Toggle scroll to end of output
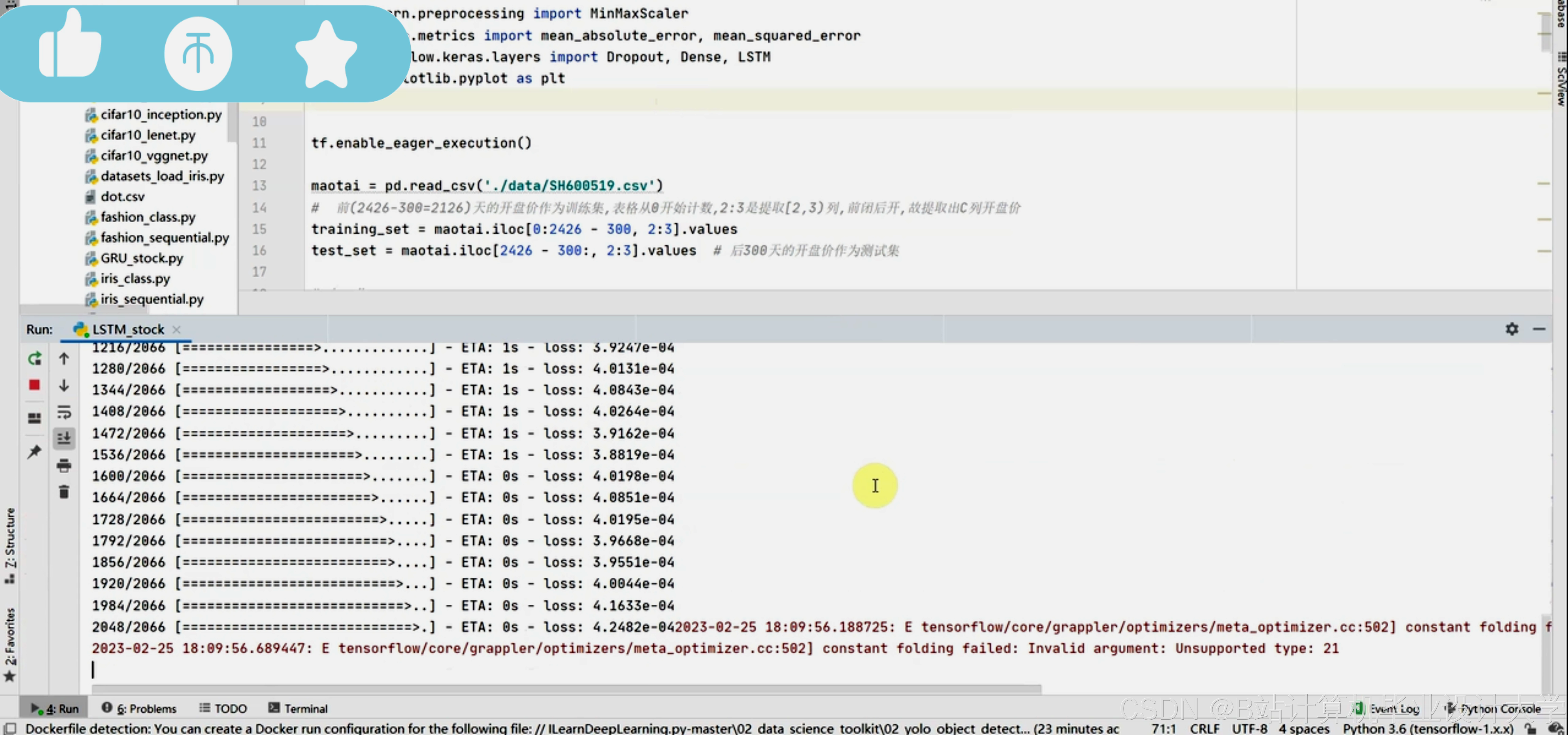The width and height of the screenshot is (1568, 735). click(64, 438)
